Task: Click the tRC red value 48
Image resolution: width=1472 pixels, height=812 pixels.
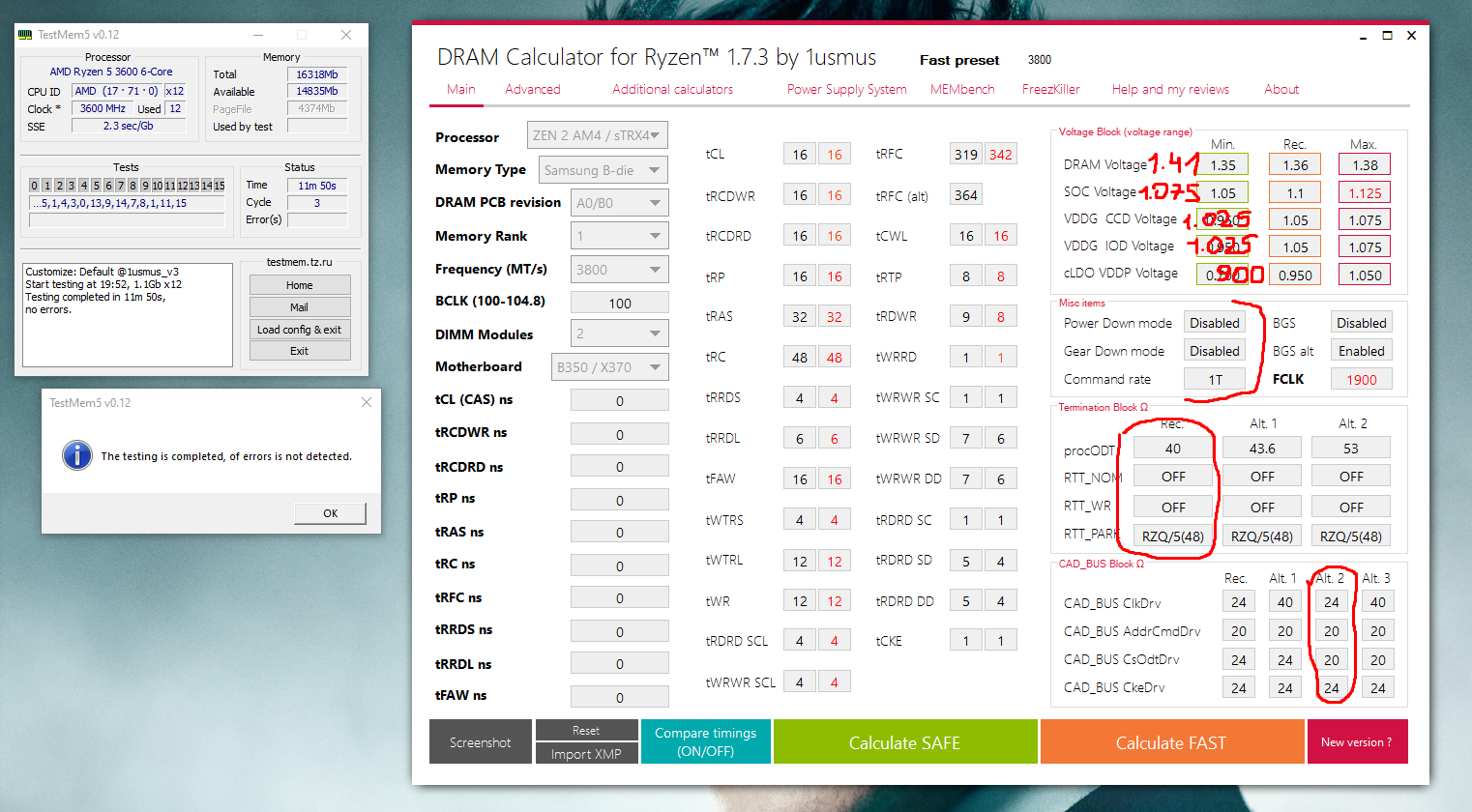Action: pos(835,358)
